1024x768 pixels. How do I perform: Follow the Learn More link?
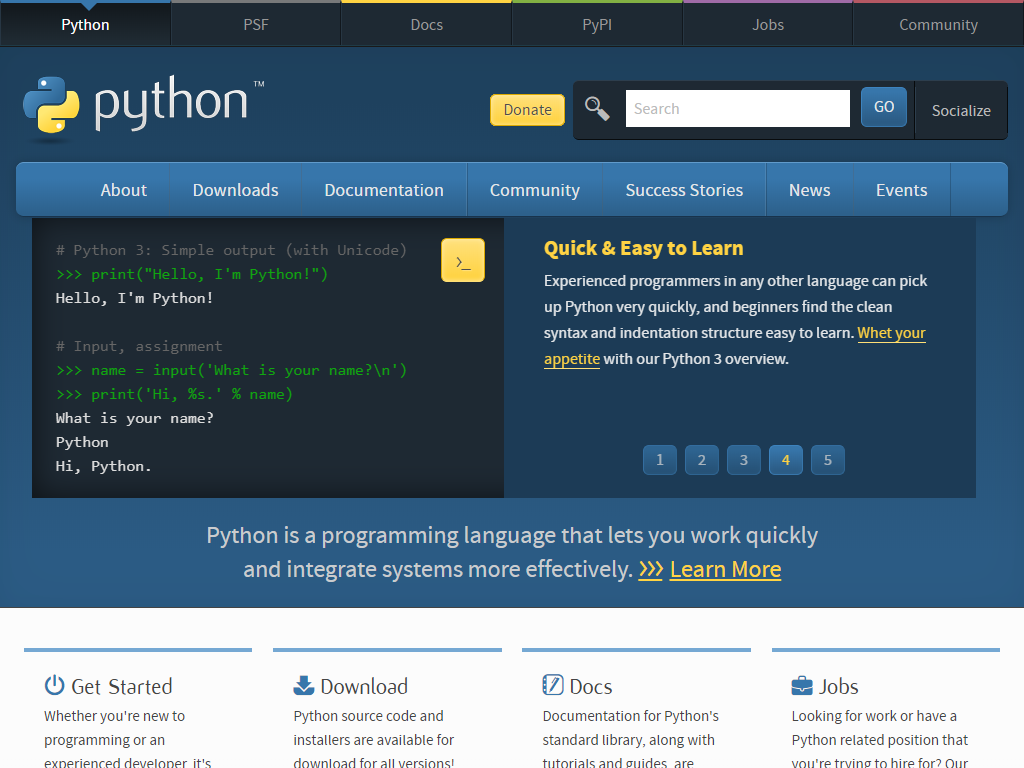(726, 569)
